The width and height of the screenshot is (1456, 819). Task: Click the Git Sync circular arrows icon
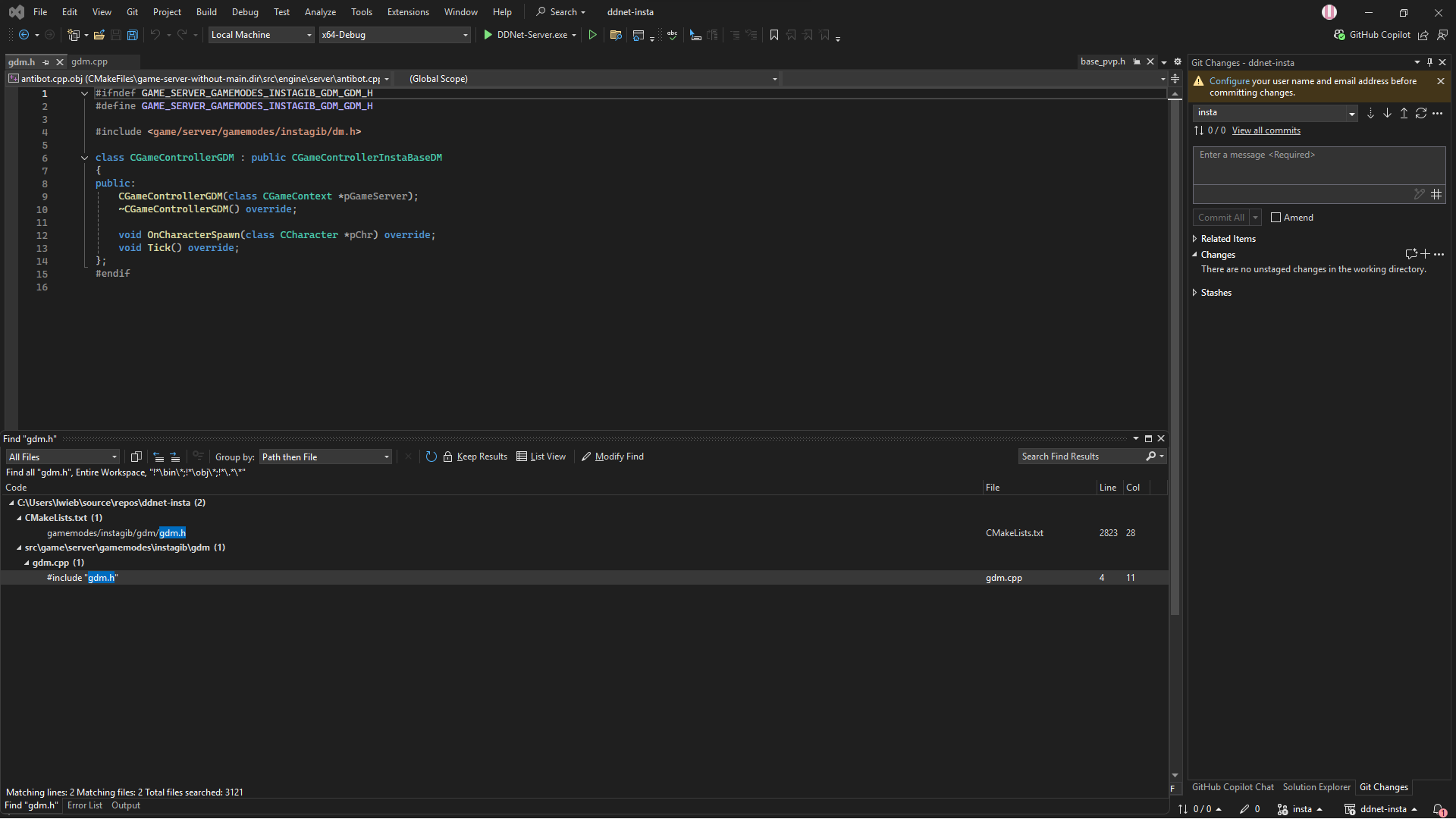click(x=1421, y=113)
